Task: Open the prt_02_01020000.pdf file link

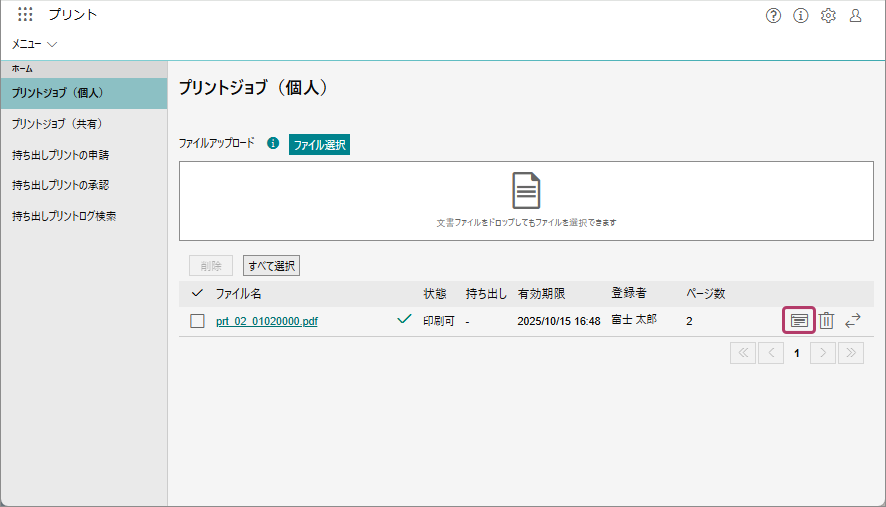Action: tap(267, 321)
